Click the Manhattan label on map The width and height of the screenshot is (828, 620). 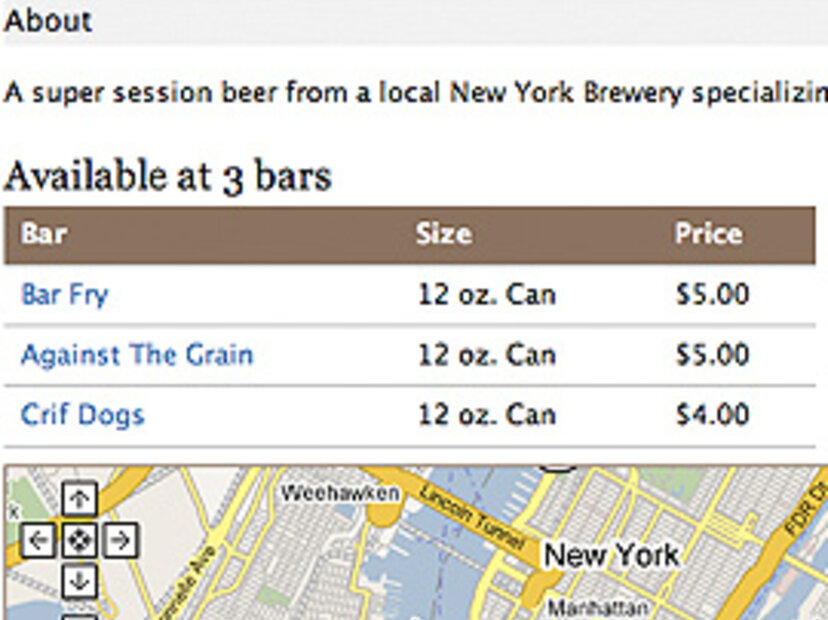pyautogui.click(x=599, y=607)
